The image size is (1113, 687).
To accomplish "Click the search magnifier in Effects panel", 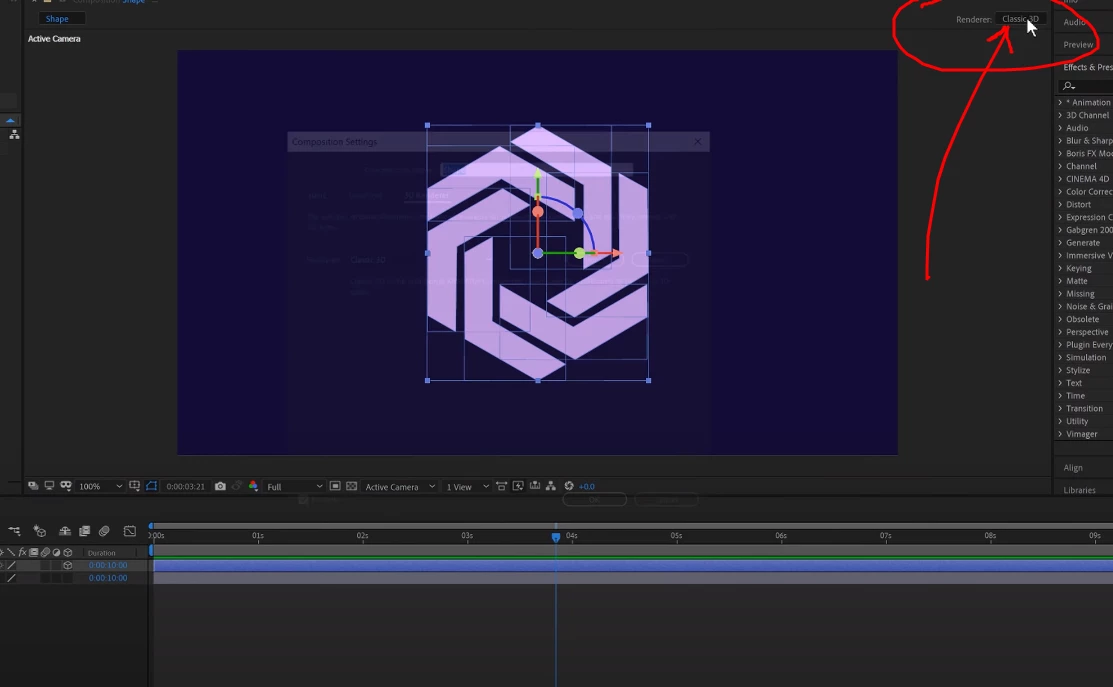I will (x=1068, y=86).
